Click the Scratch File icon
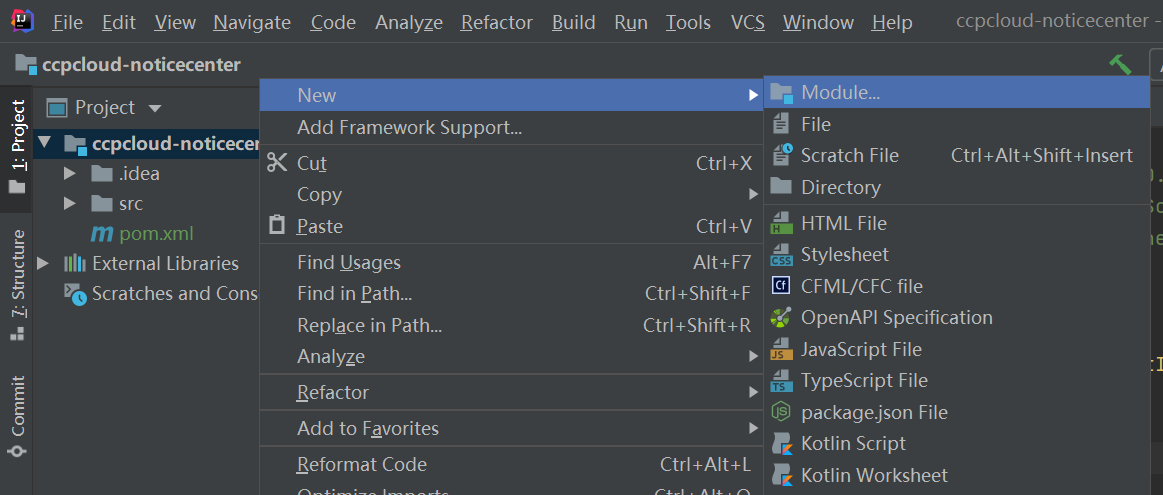 pyautogui.click(x=781, y=155)
